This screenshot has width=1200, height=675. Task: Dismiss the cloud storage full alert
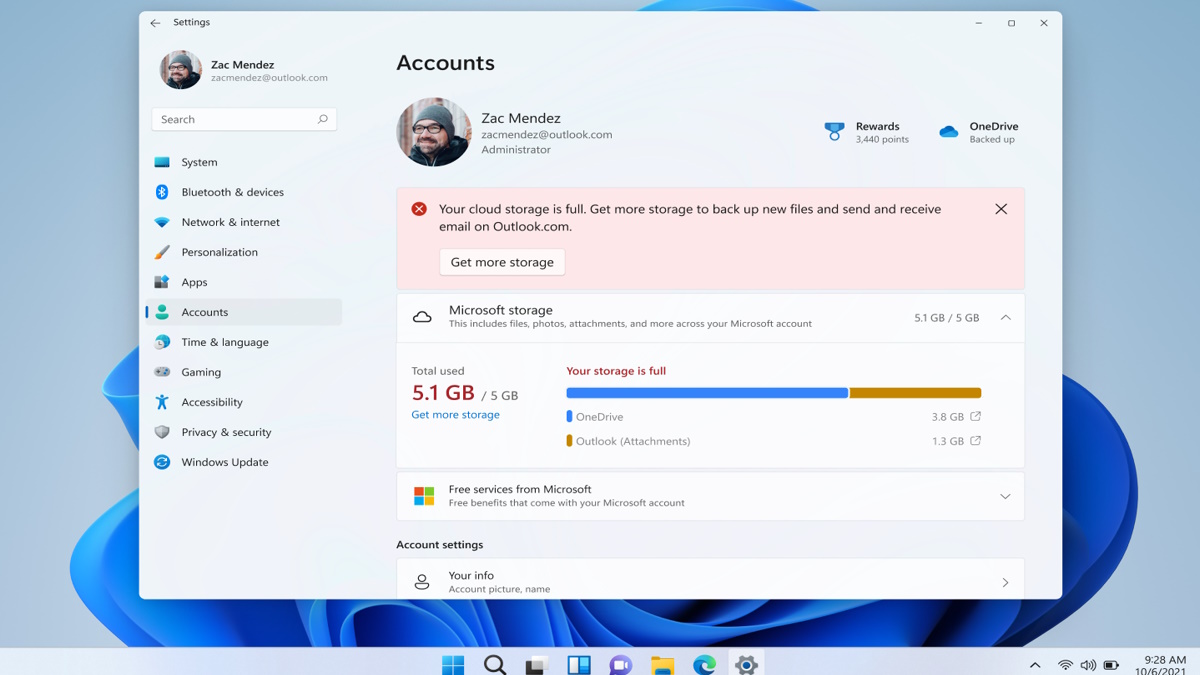click(1001, 209)
